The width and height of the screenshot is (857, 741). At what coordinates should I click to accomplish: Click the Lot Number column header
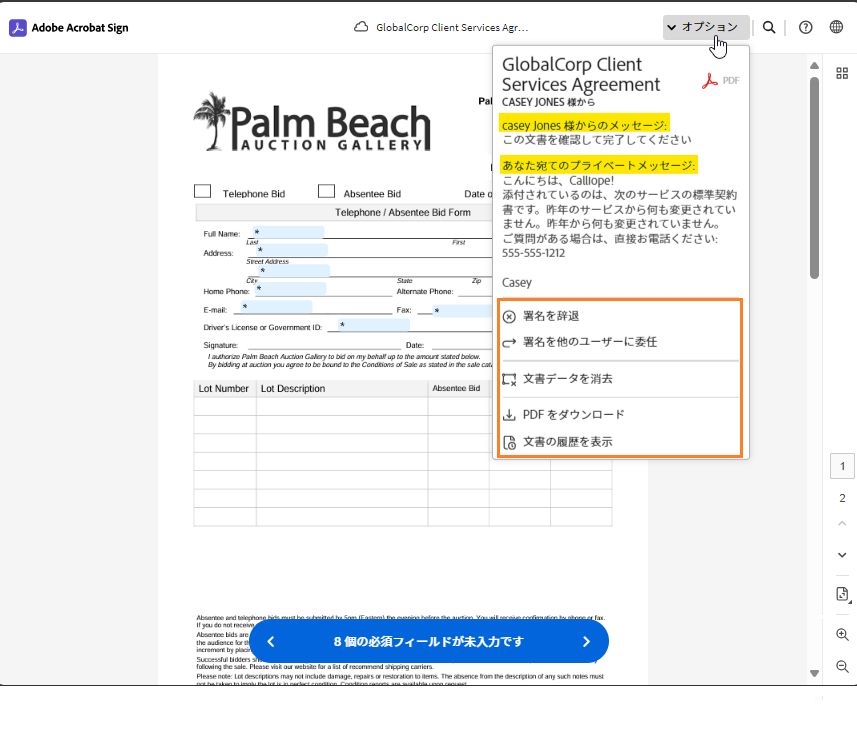coord(224,389)
